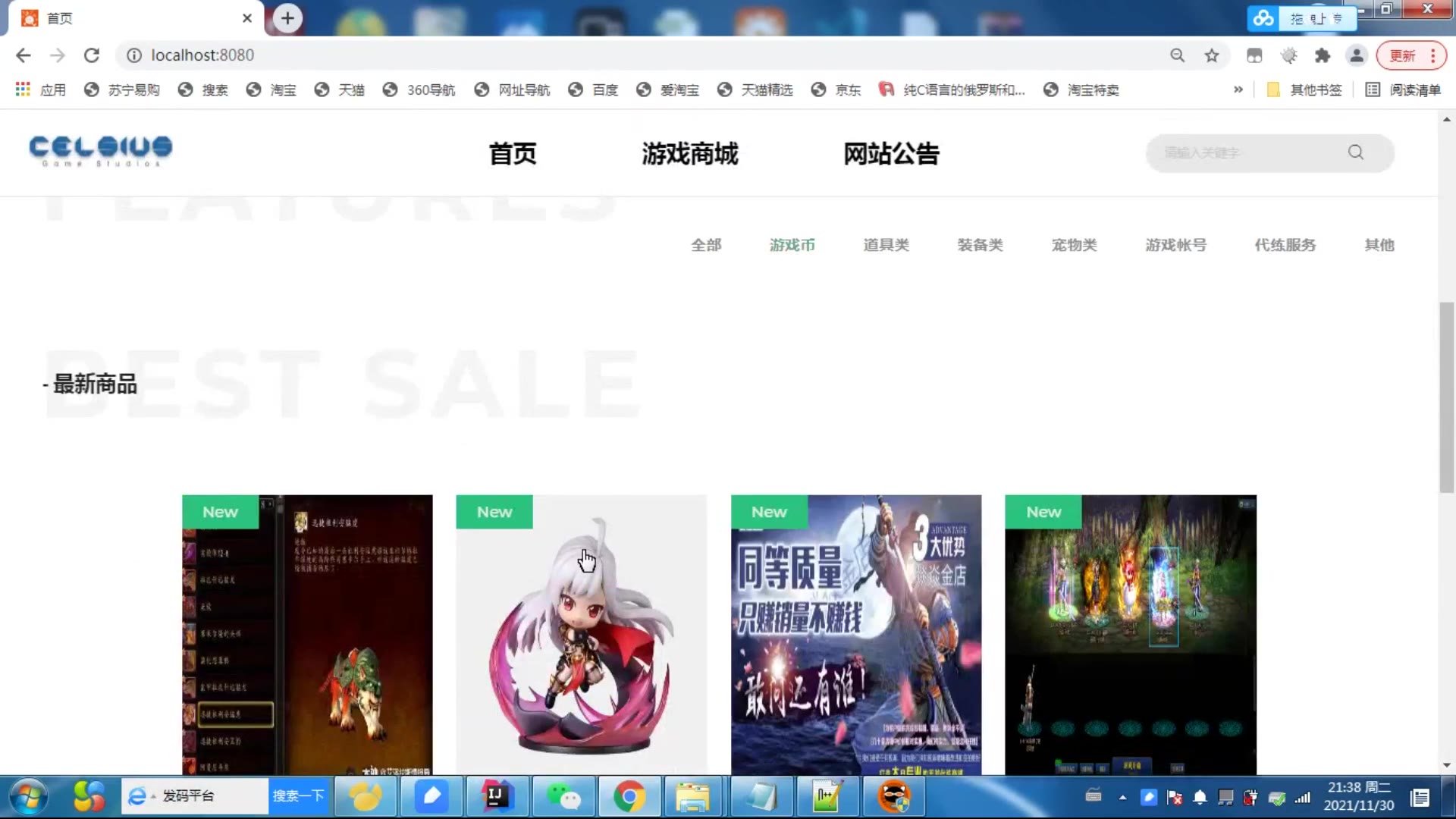
Task: Open the 360导航 bookmark
Action: (419, 89)
